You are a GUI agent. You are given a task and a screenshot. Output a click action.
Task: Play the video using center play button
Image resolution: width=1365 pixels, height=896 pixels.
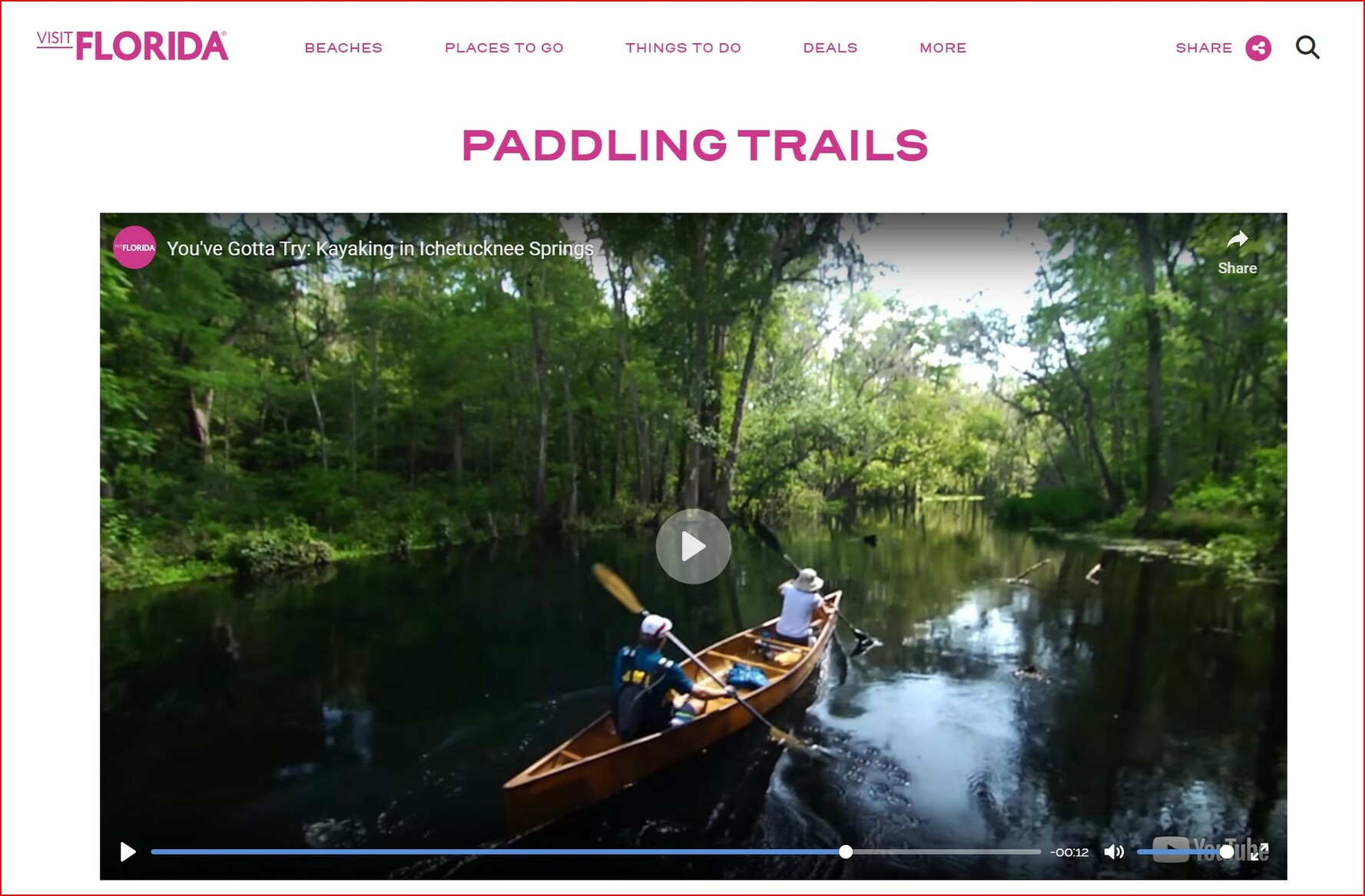[x=693, y=547]
